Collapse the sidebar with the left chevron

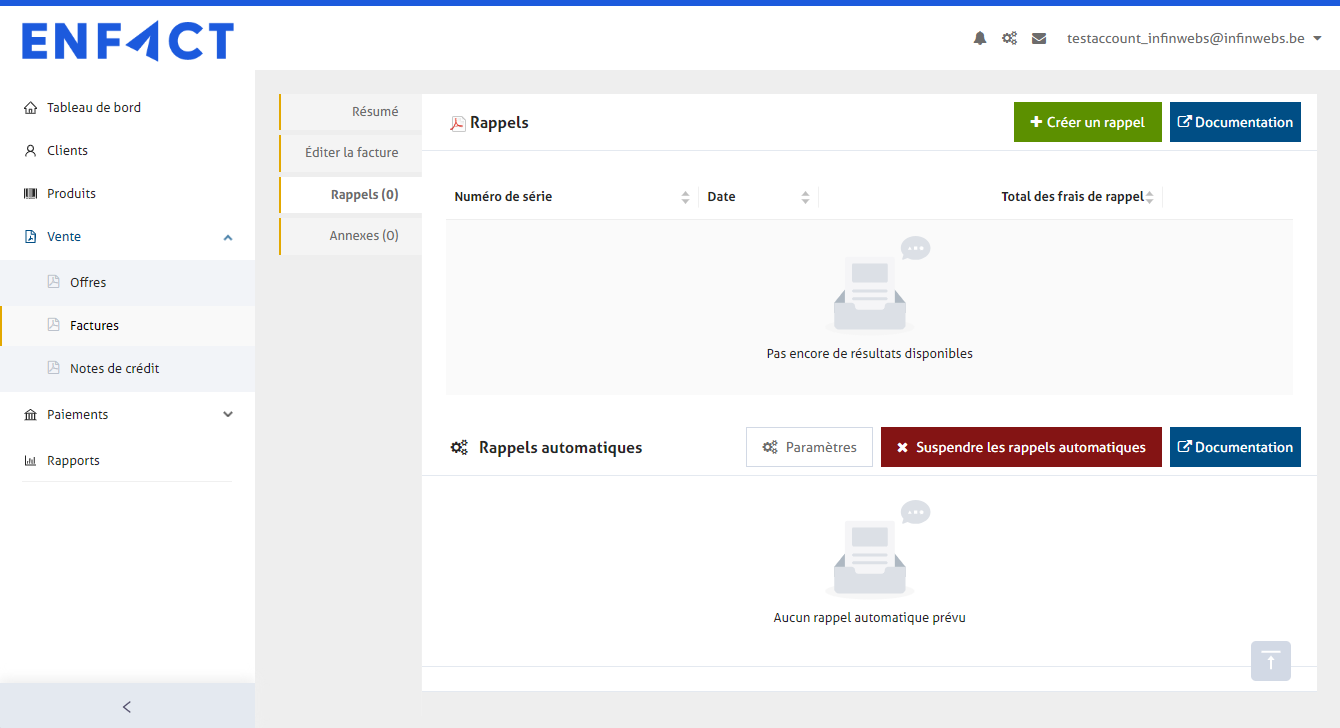[127, 707]
